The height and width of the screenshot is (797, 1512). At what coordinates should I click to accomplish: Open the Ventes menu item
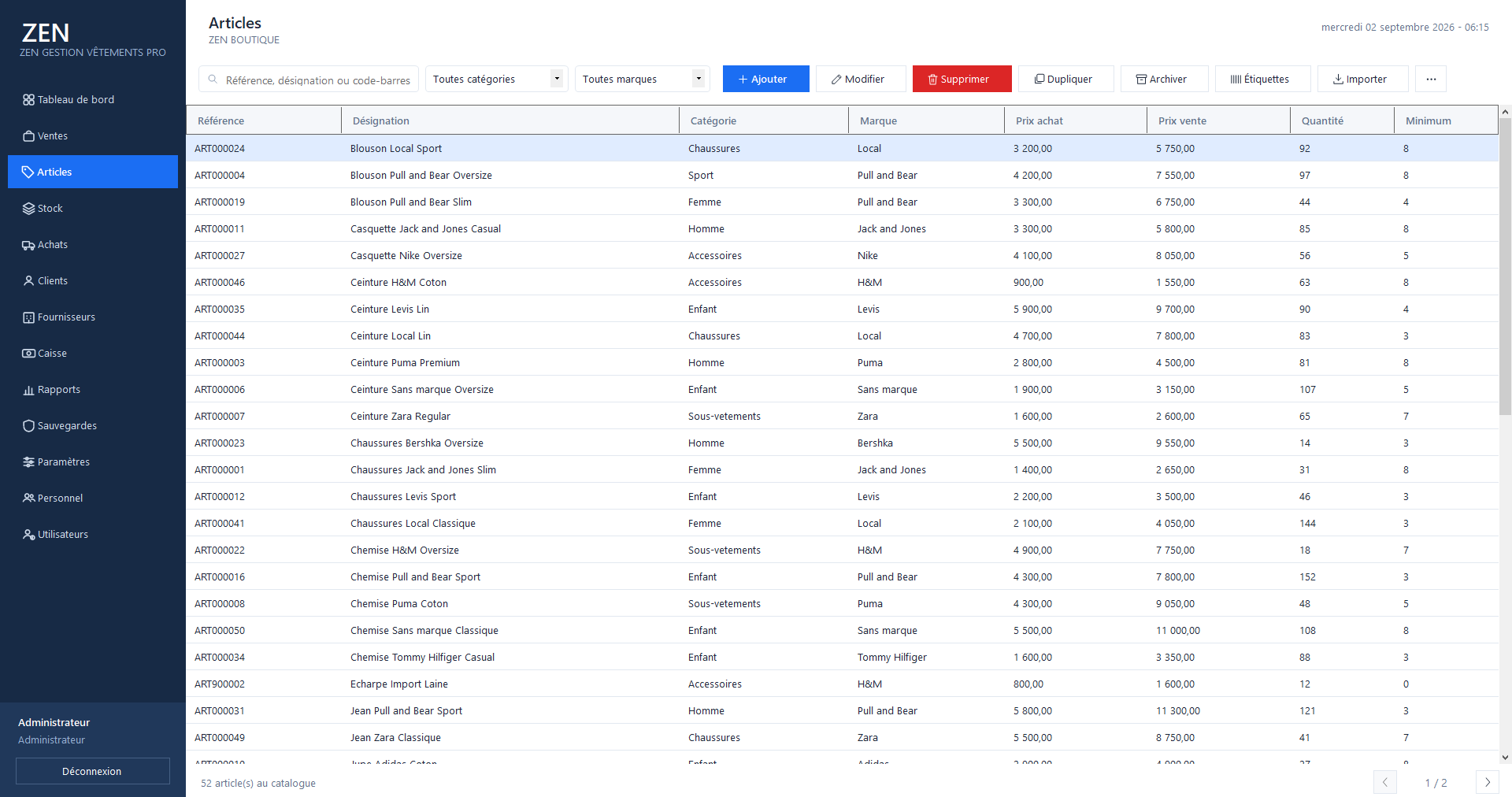[93, 135]
